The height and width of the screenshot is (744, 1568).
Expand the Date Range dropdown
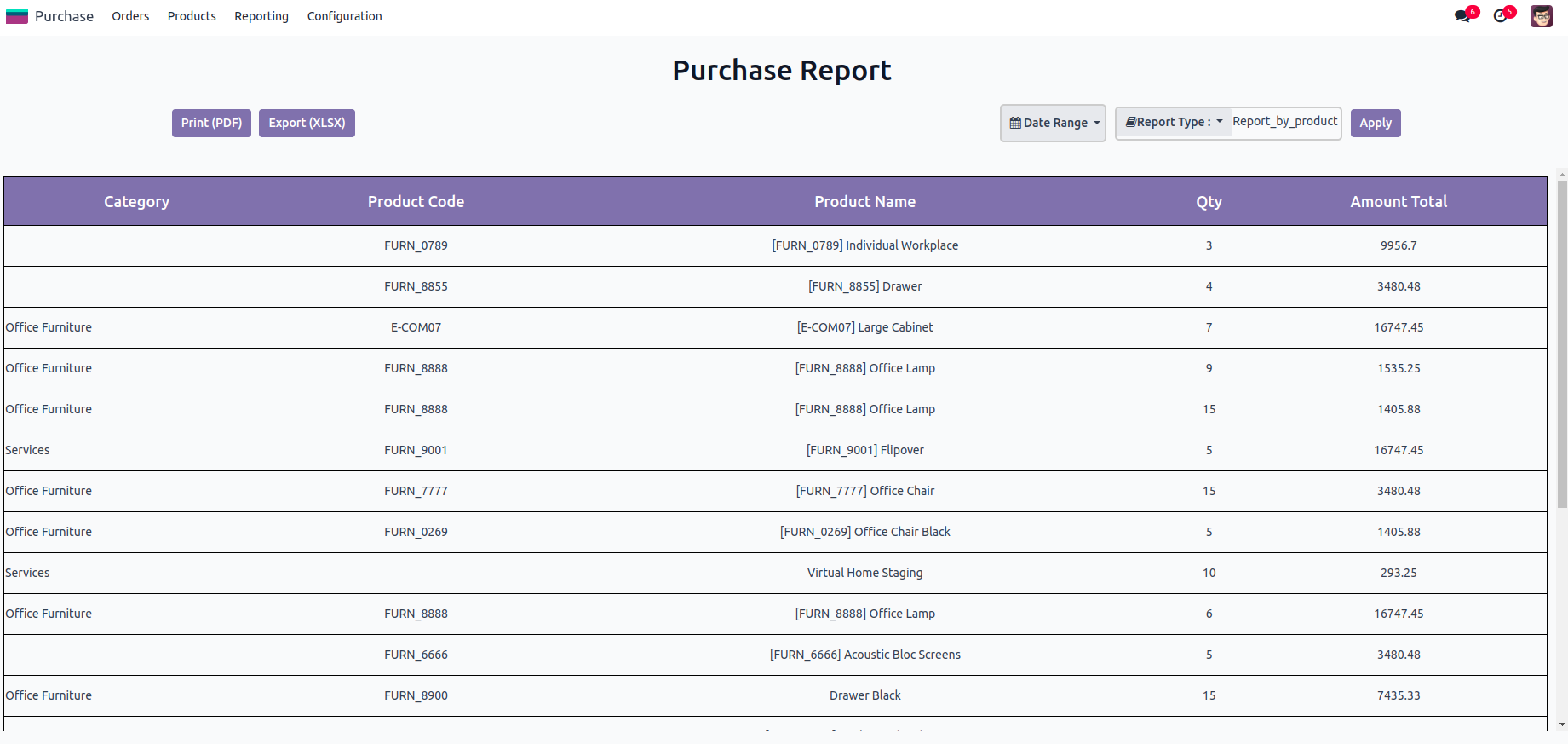pos(1054,124)
